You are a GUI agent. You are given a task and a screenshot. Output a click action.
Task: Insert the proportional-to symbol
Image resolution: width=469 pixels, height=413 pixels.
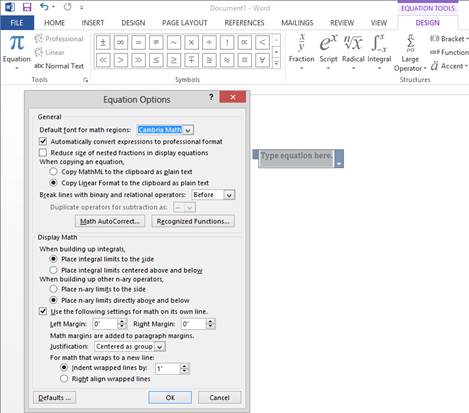244,42
